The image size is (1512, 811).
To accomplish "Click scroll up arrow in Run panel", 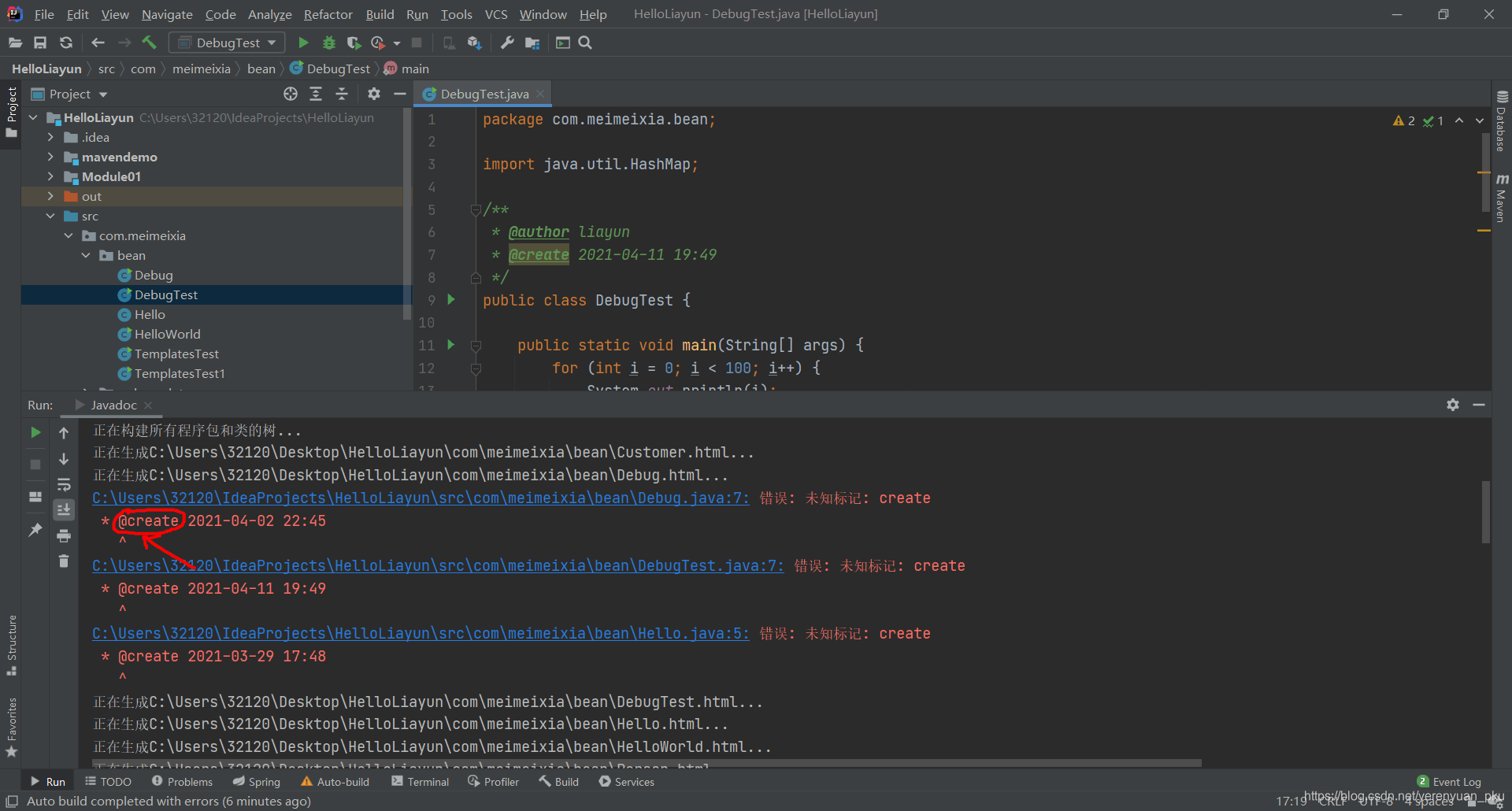I will [x=64, y=432].
